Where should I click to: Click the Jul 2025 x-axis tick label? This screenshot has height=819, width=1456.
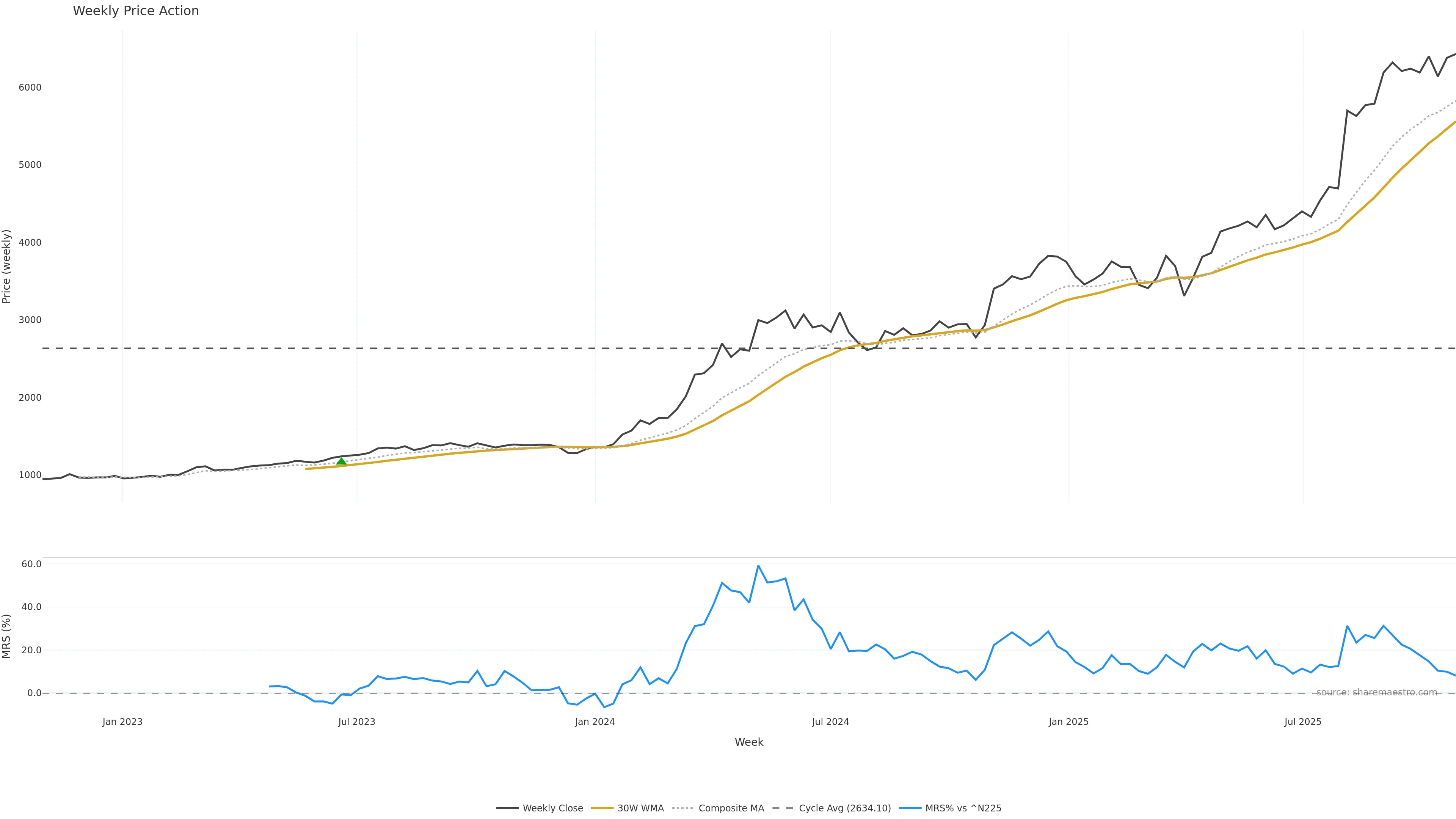[1303, 722]
